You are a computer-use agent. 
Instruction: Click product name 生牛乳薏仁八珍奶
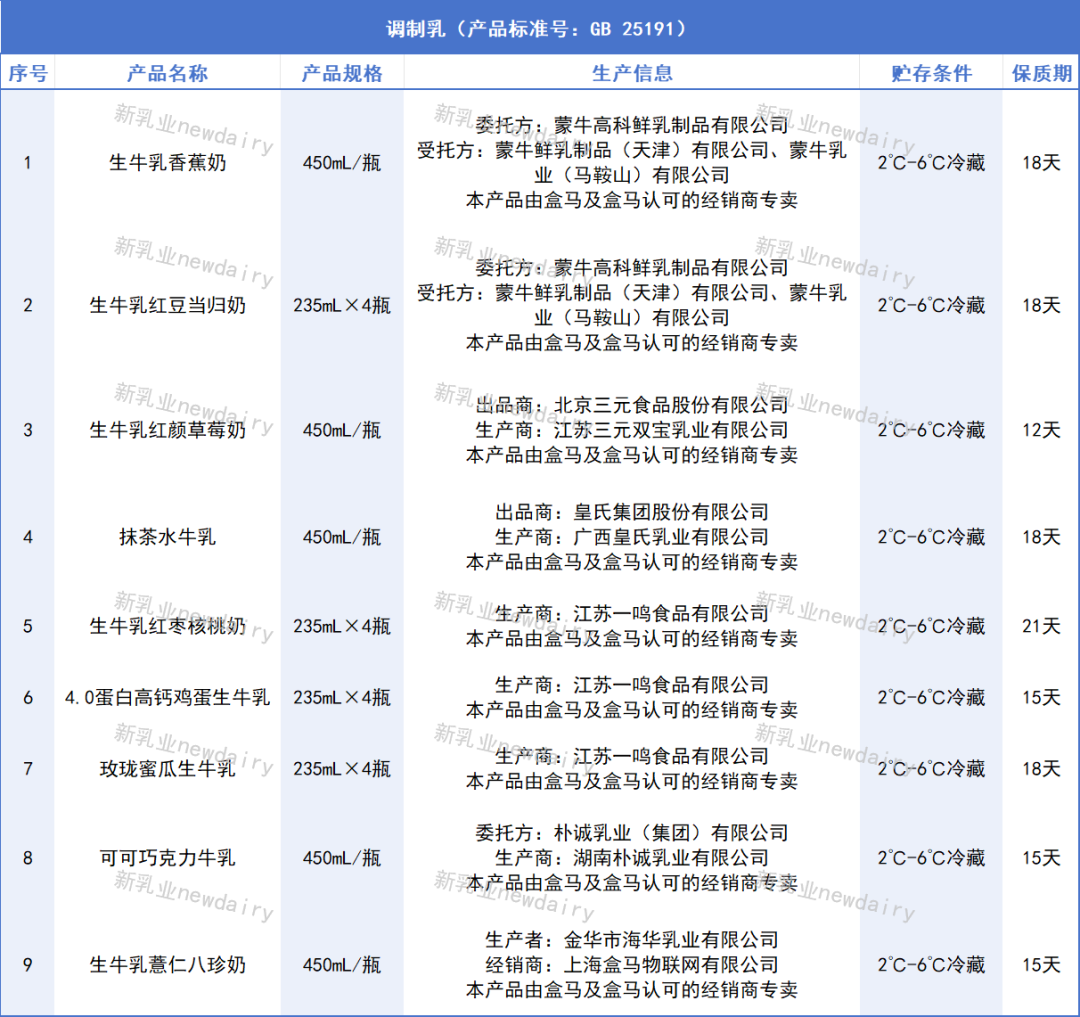point(167,965)
